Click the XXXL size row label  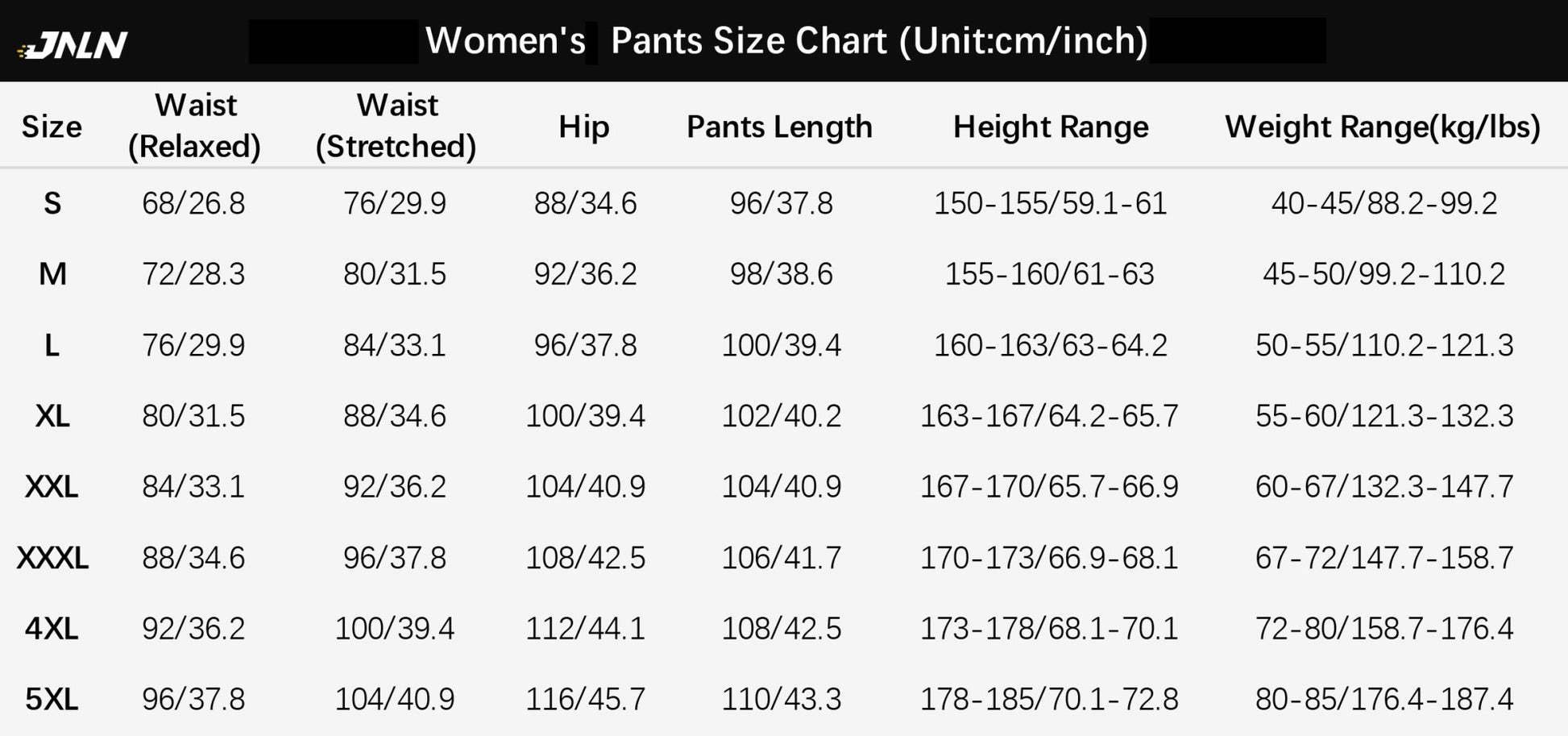52,558
